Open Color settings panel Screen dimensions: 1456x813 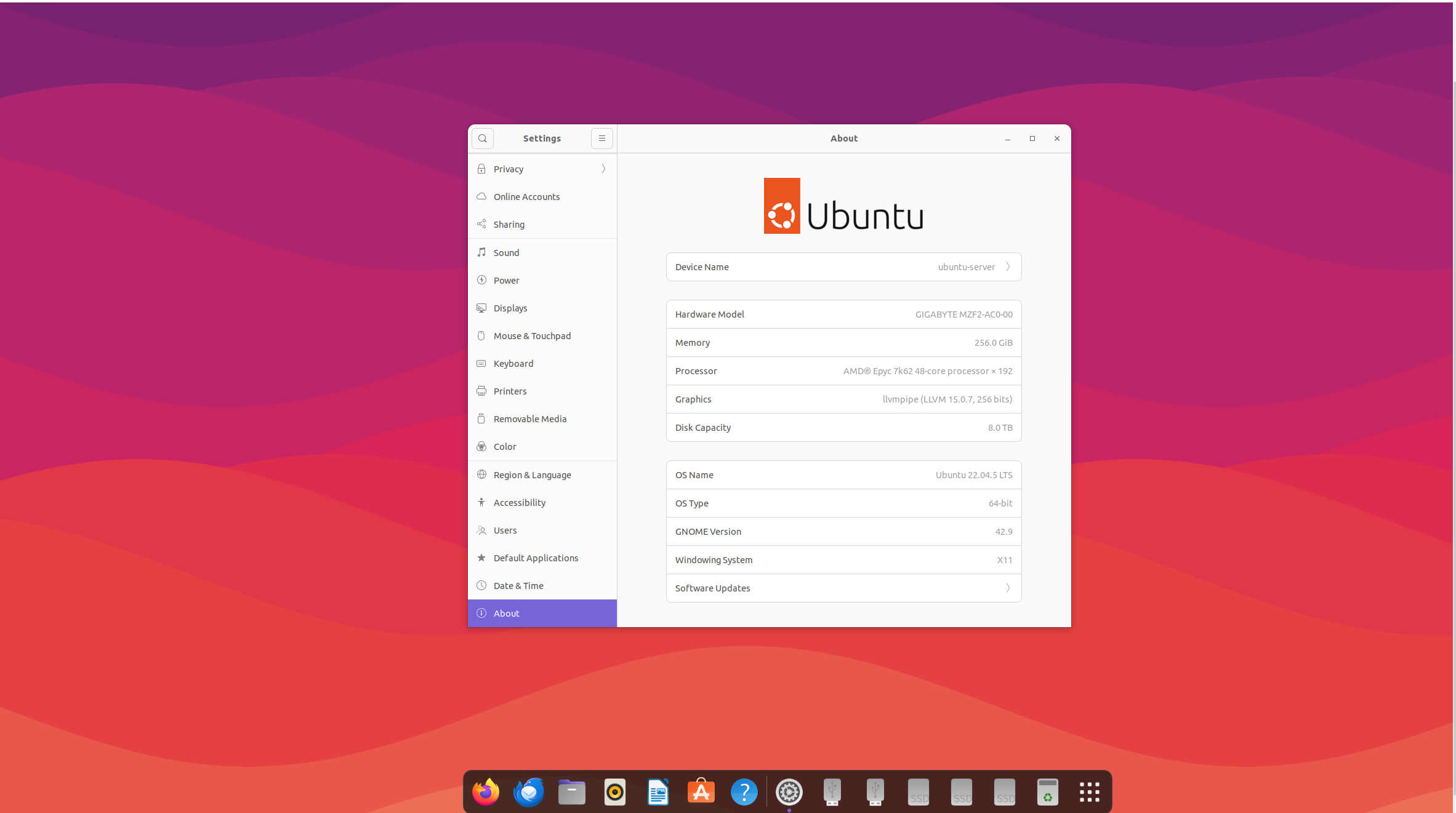pos(504,446)
